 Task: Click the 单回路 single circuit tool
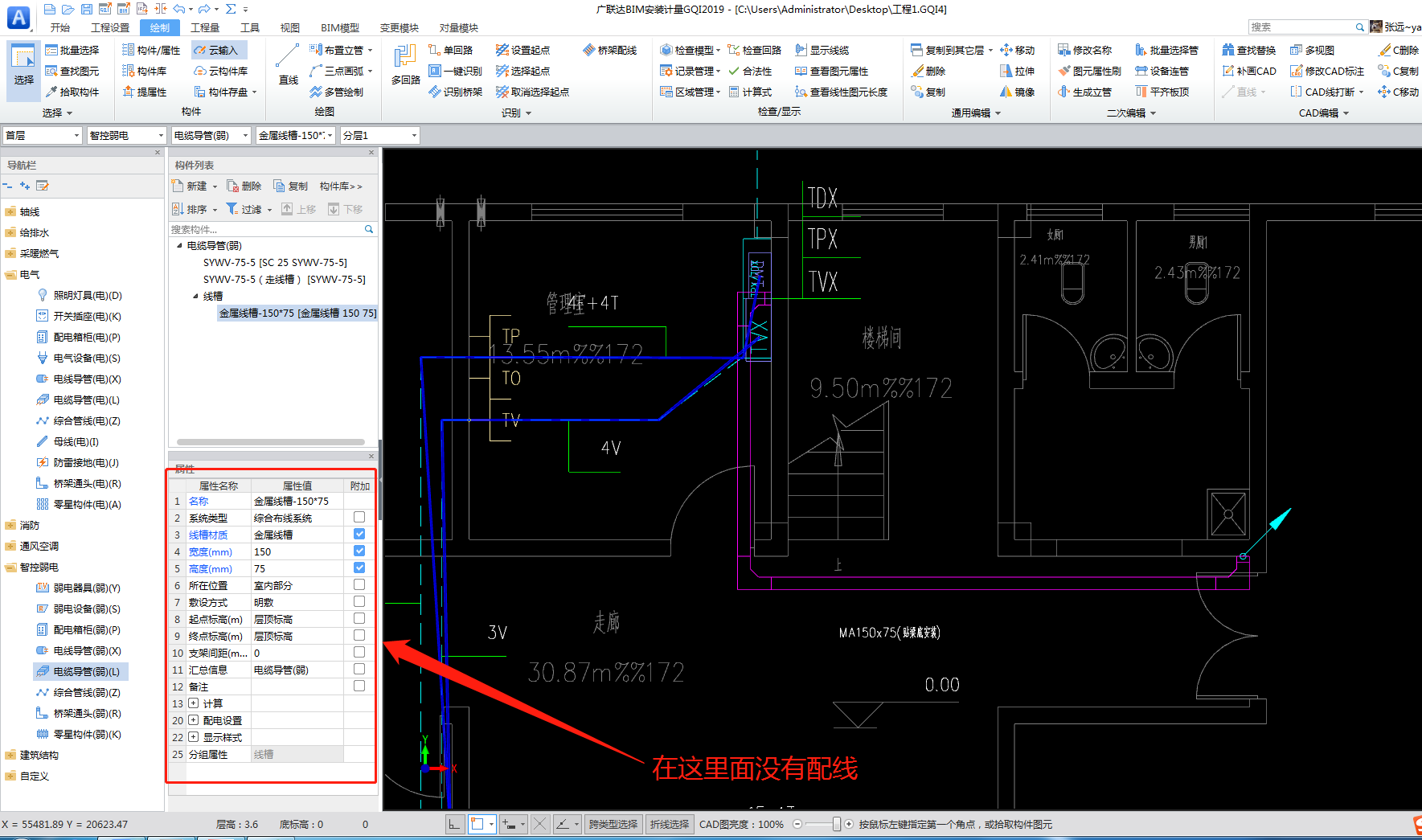(x=451, y=50)
